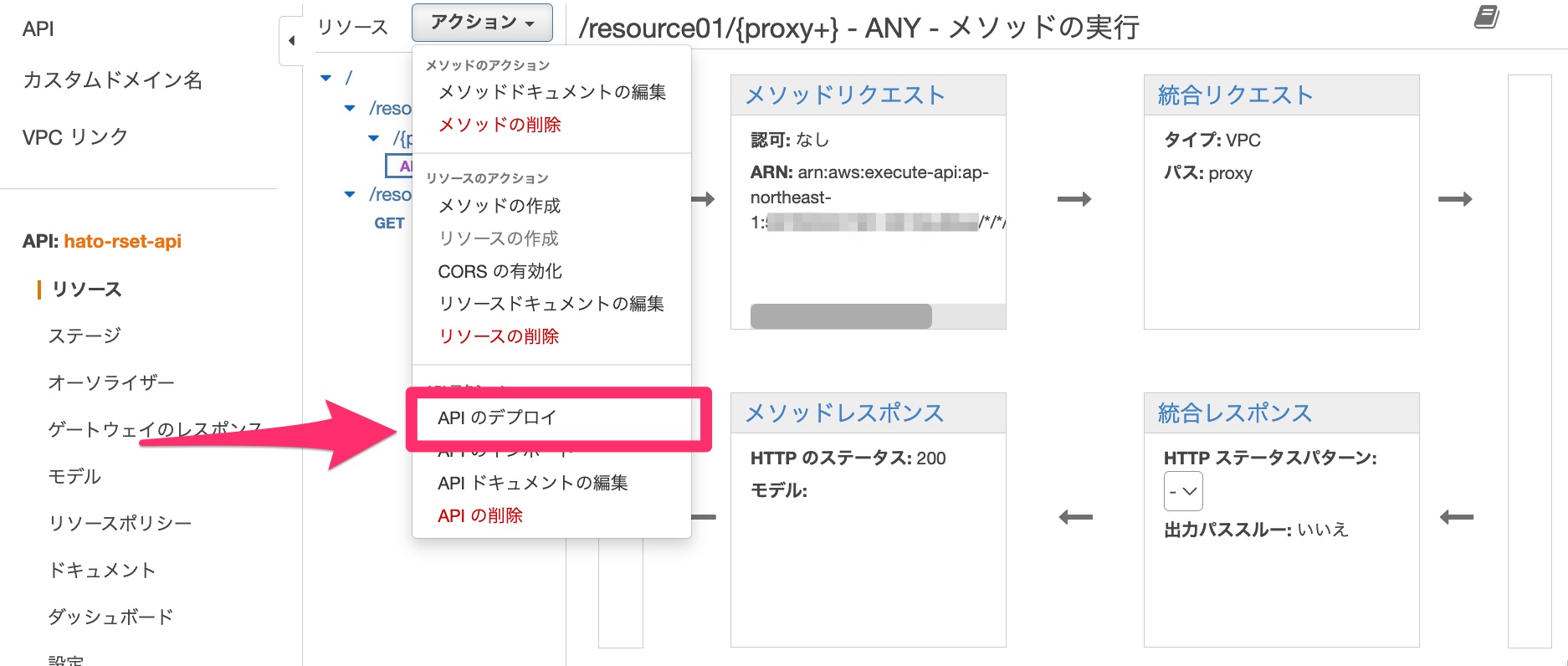This screenshot has height=666, width=1568.
Task: Choose メソッドの削除 in the actions menu
Action: pos(500,125)
